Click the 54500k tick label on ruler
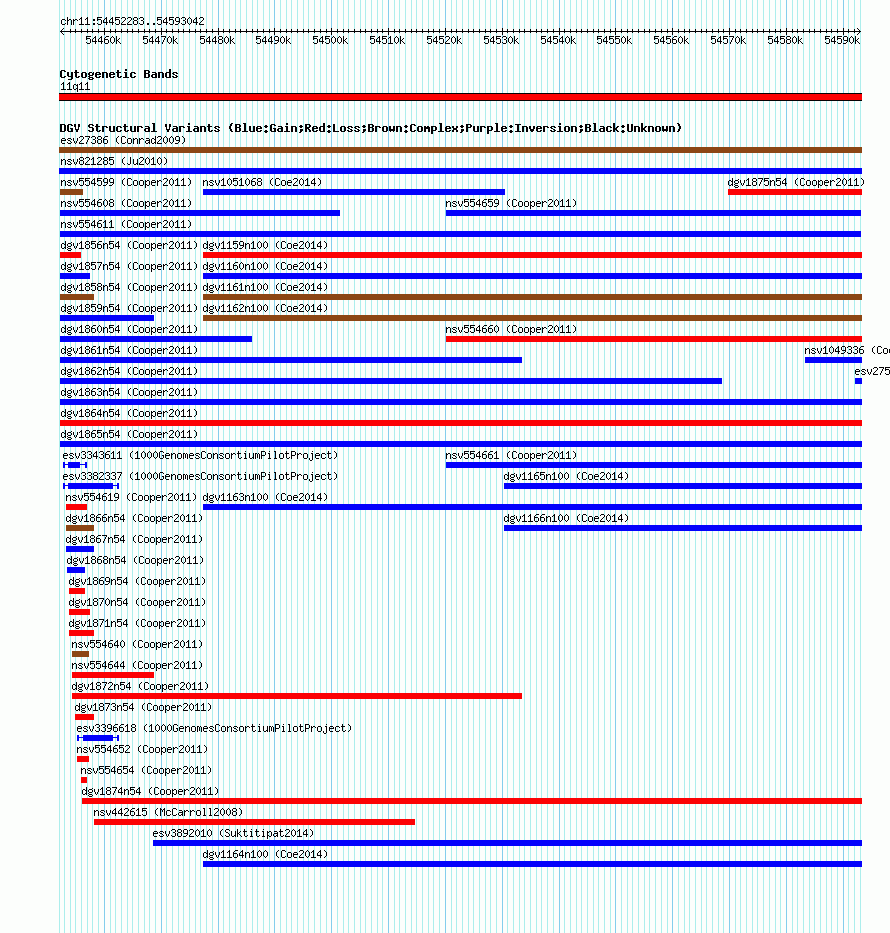 [x=330, y=40]
